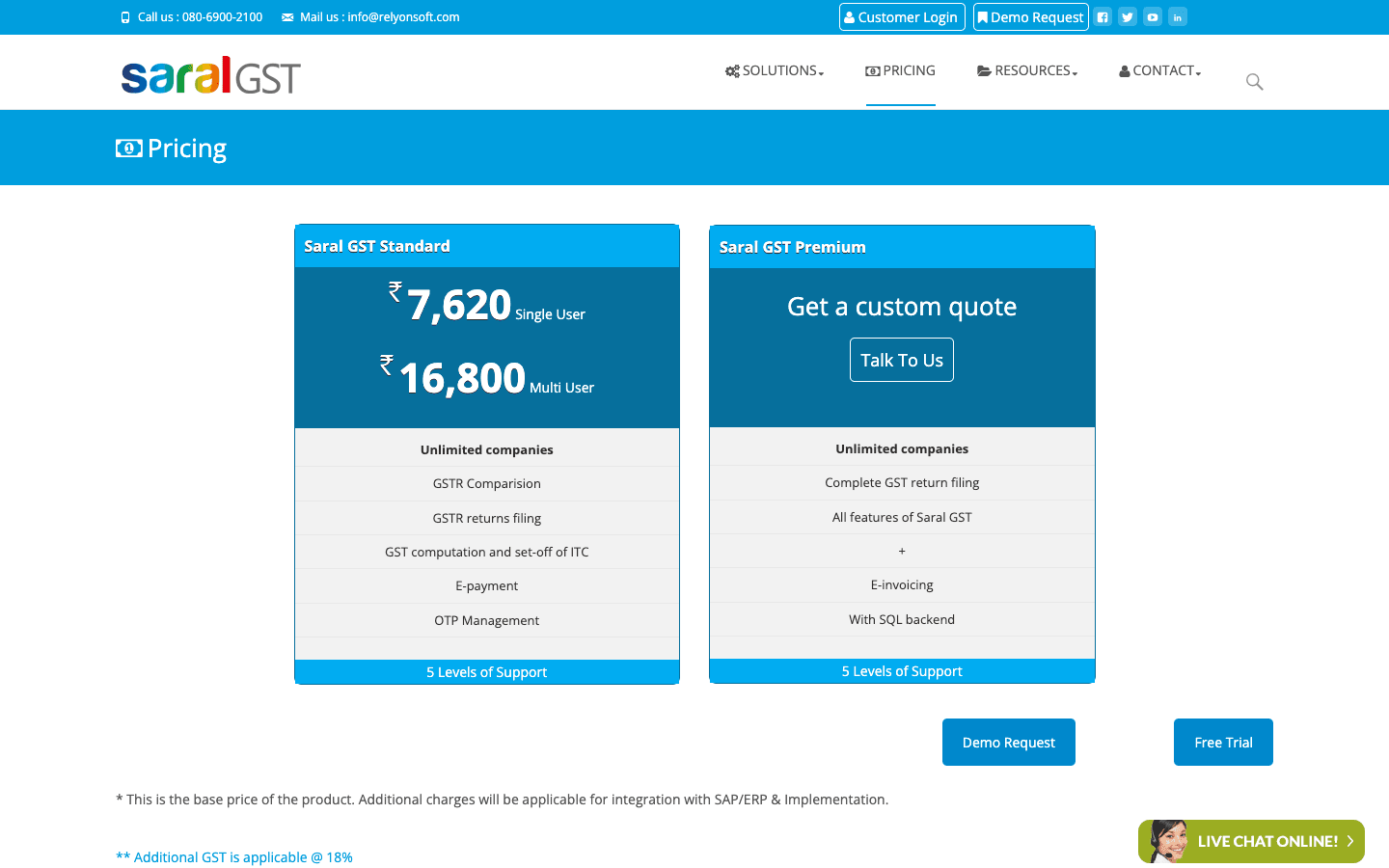Open the Pricing menu item
The height and width of the screenshot is (868, 1389).
tap(901, 71)
